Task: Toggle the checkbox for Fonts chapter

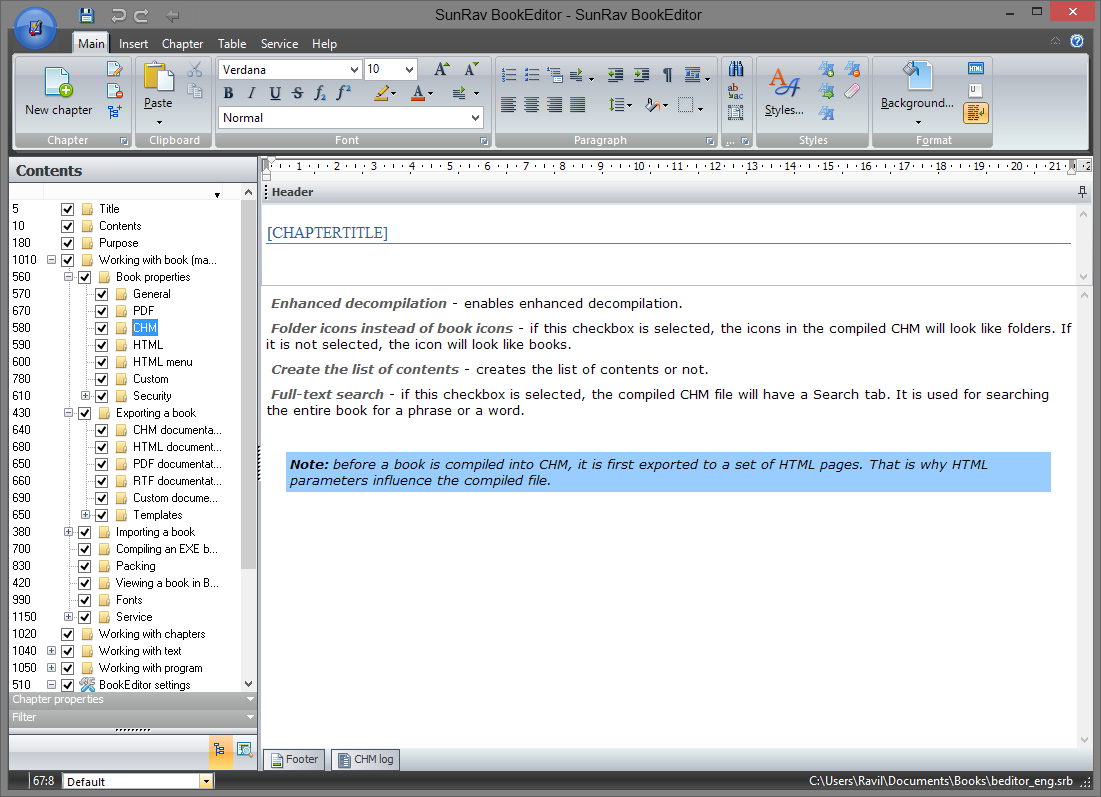Action: 84,600
